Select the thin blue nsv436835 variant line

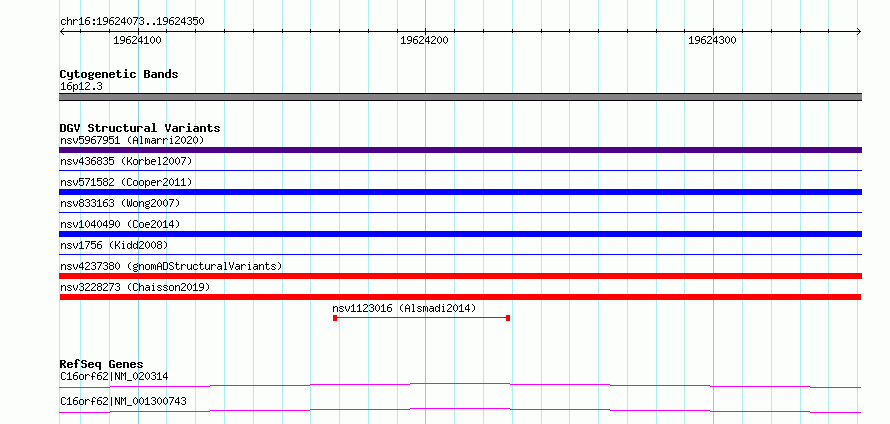tap(460, 170)
